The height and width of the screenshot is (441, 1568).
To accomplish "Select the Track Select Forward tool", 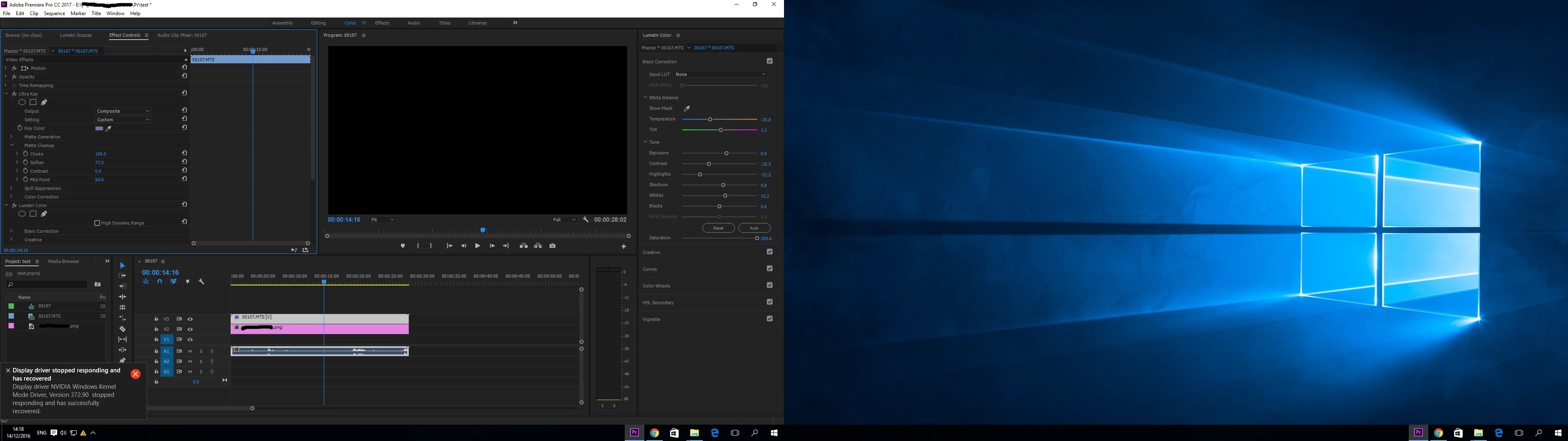I will (x=122, y=276).
